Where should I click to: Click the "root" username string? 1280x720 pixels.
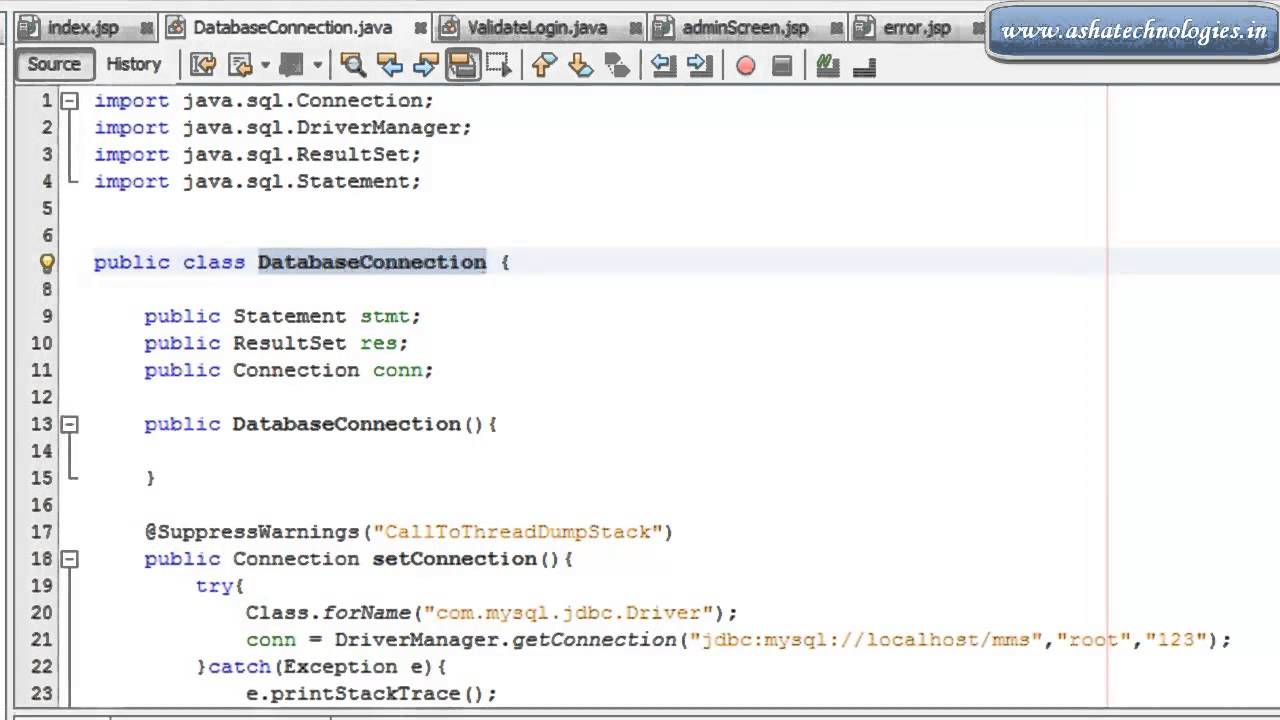[1094, 640]
